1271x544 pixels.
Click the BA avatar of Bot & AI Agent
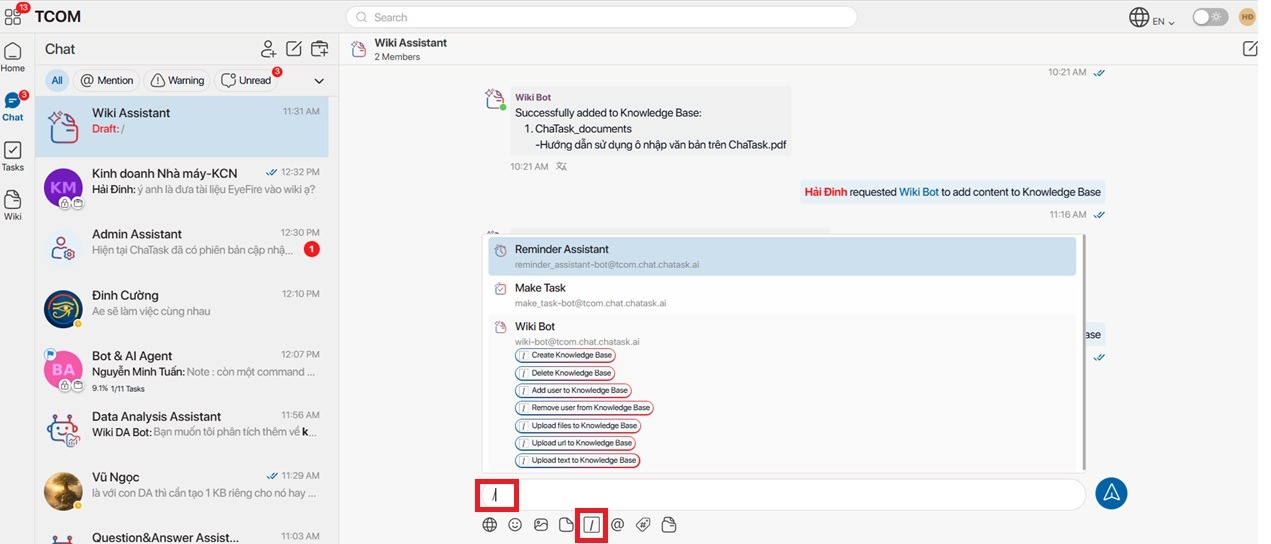tap(63, 370)
